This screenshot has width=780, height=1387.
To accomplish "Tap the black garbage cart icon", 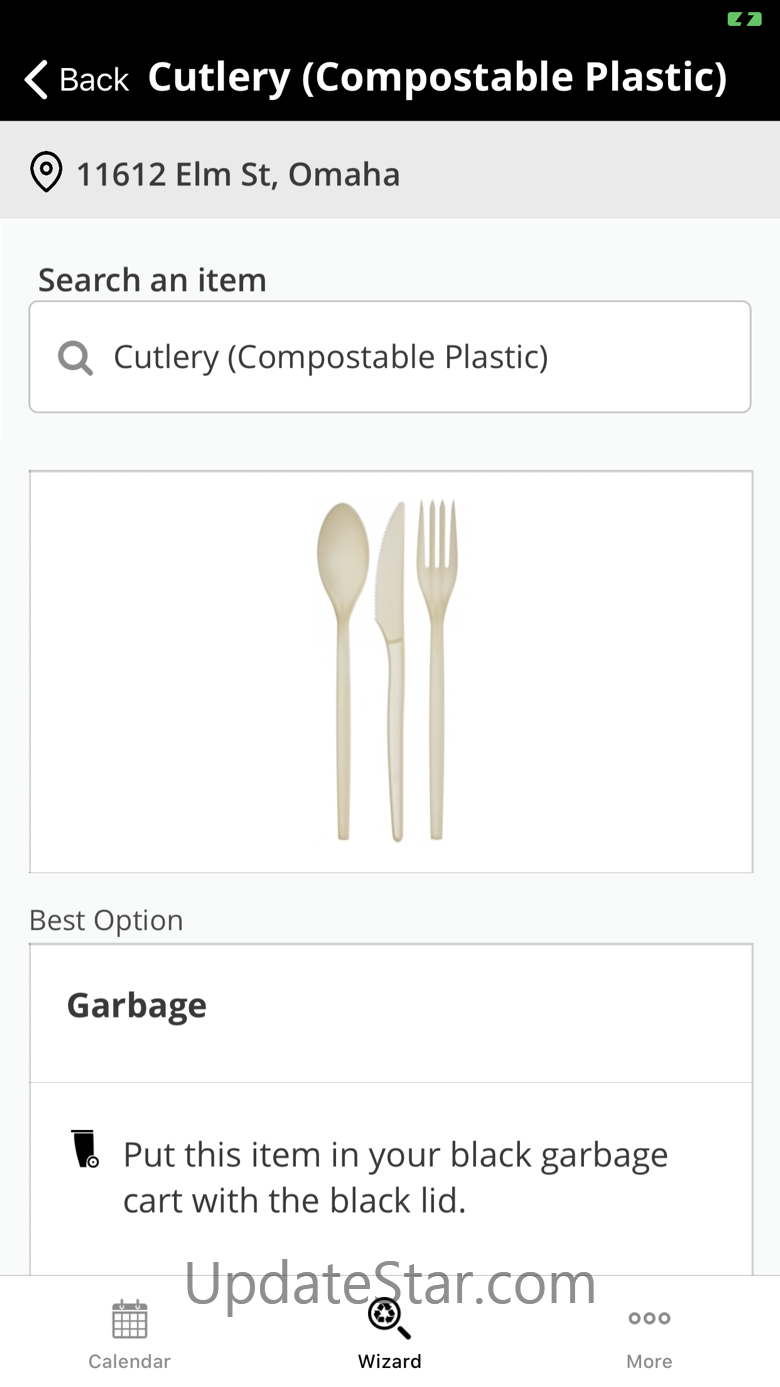I will [86, 1149].
